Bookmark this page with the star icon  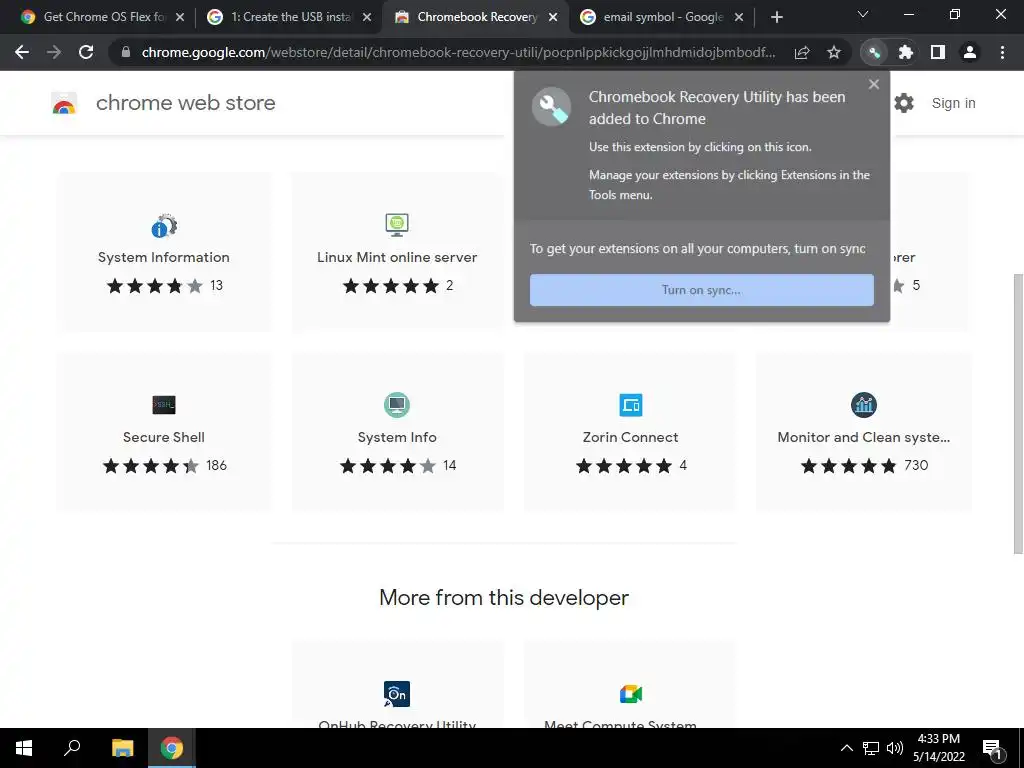click(834, 52)
